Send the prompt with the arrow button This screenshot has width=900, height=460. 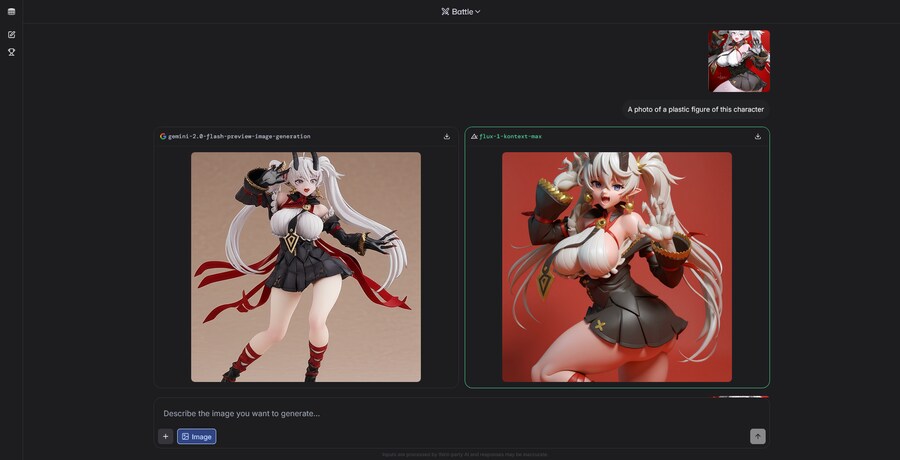point(758,436)
